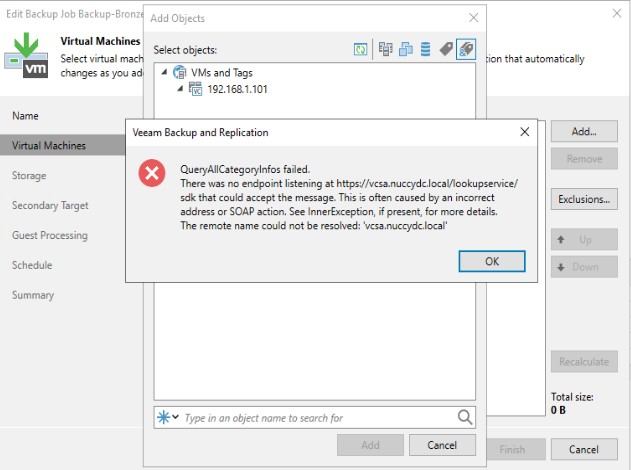Go to the Secondary Target wizard step
Image resolution: width=631 pixels, height=470 pixels.
(x=50, y=205)
